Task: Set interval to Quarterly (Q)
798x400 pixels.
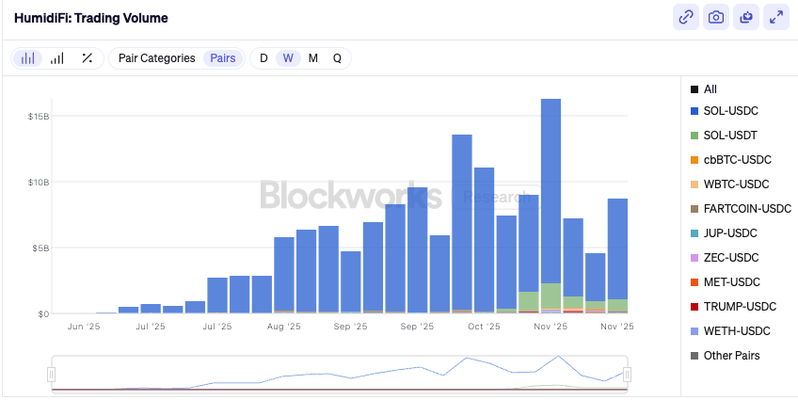Action: 337,58
